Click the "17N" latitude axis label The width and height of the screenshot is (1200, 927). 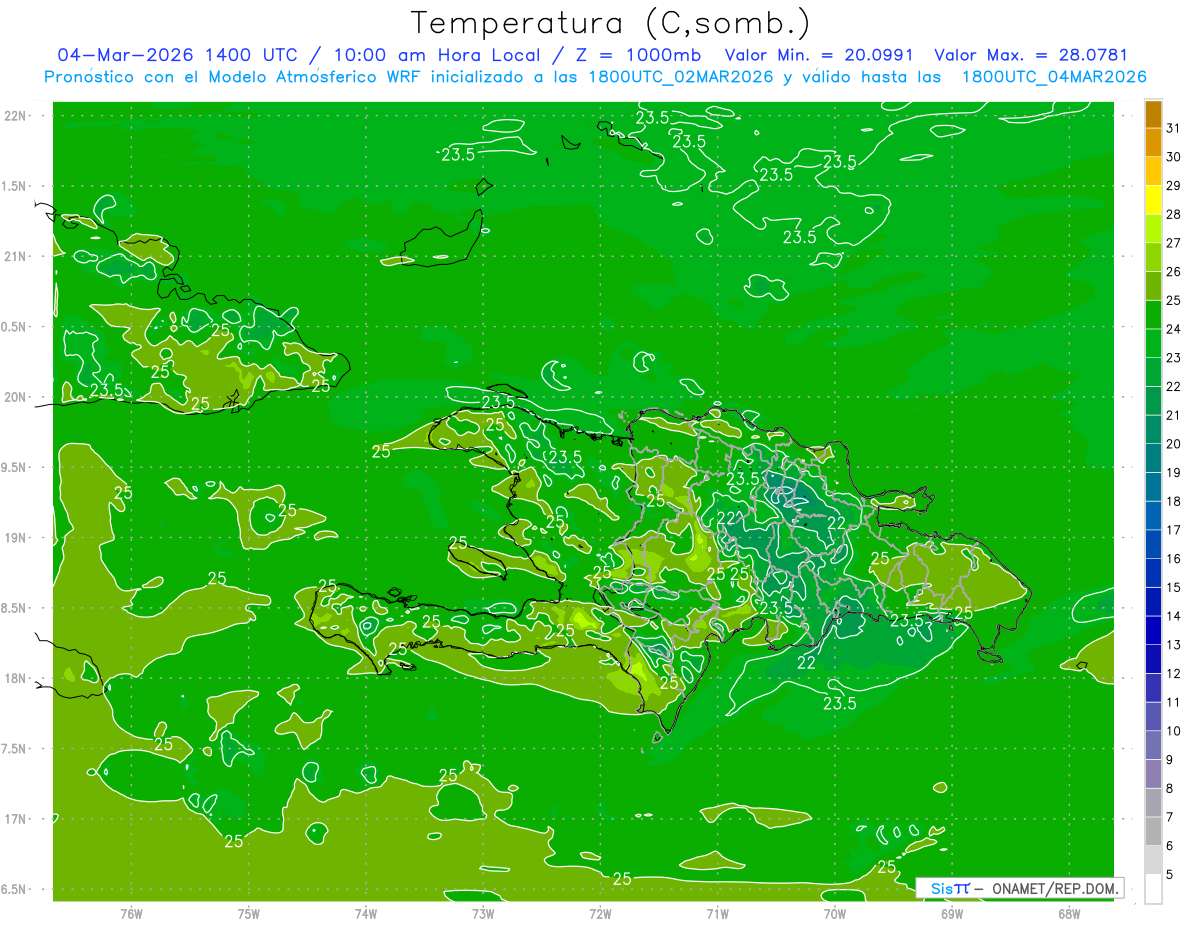[17, 819]
